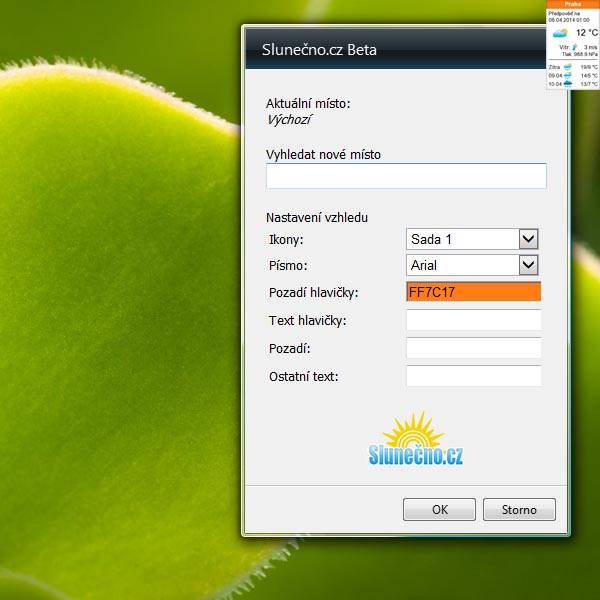Click the Ostatní text color field
Image resolution: width=600 pixels, height=600 pixels.
pos(473,376)
